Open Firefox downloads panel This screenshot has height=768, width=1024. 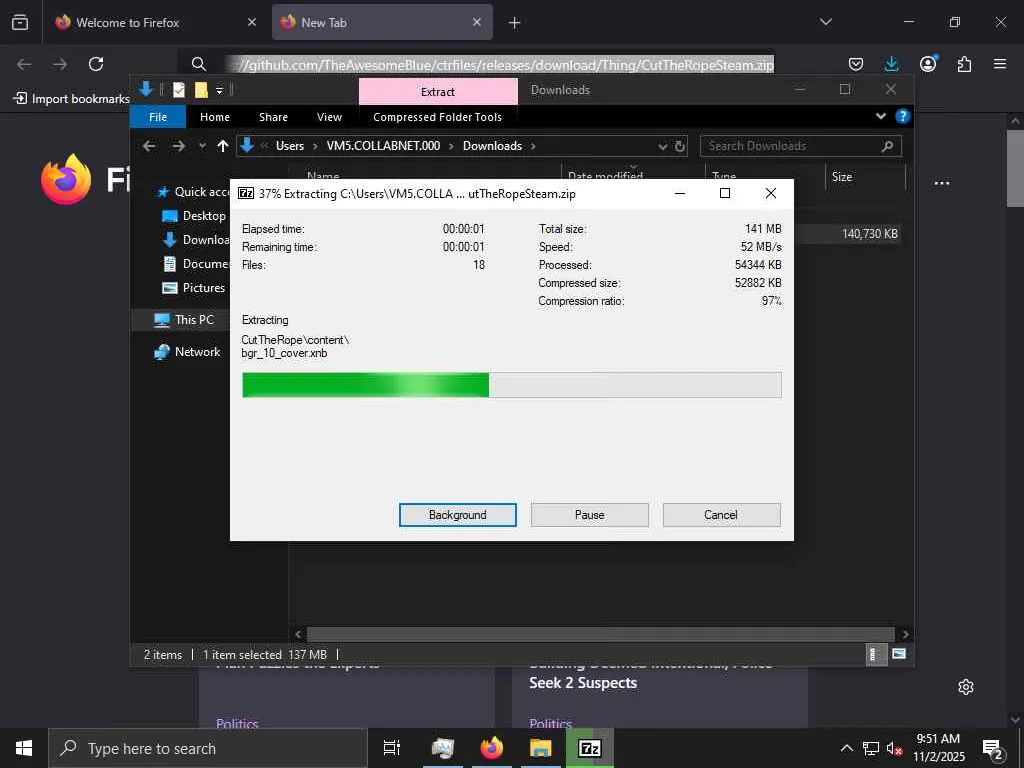(x=891, y=64)
